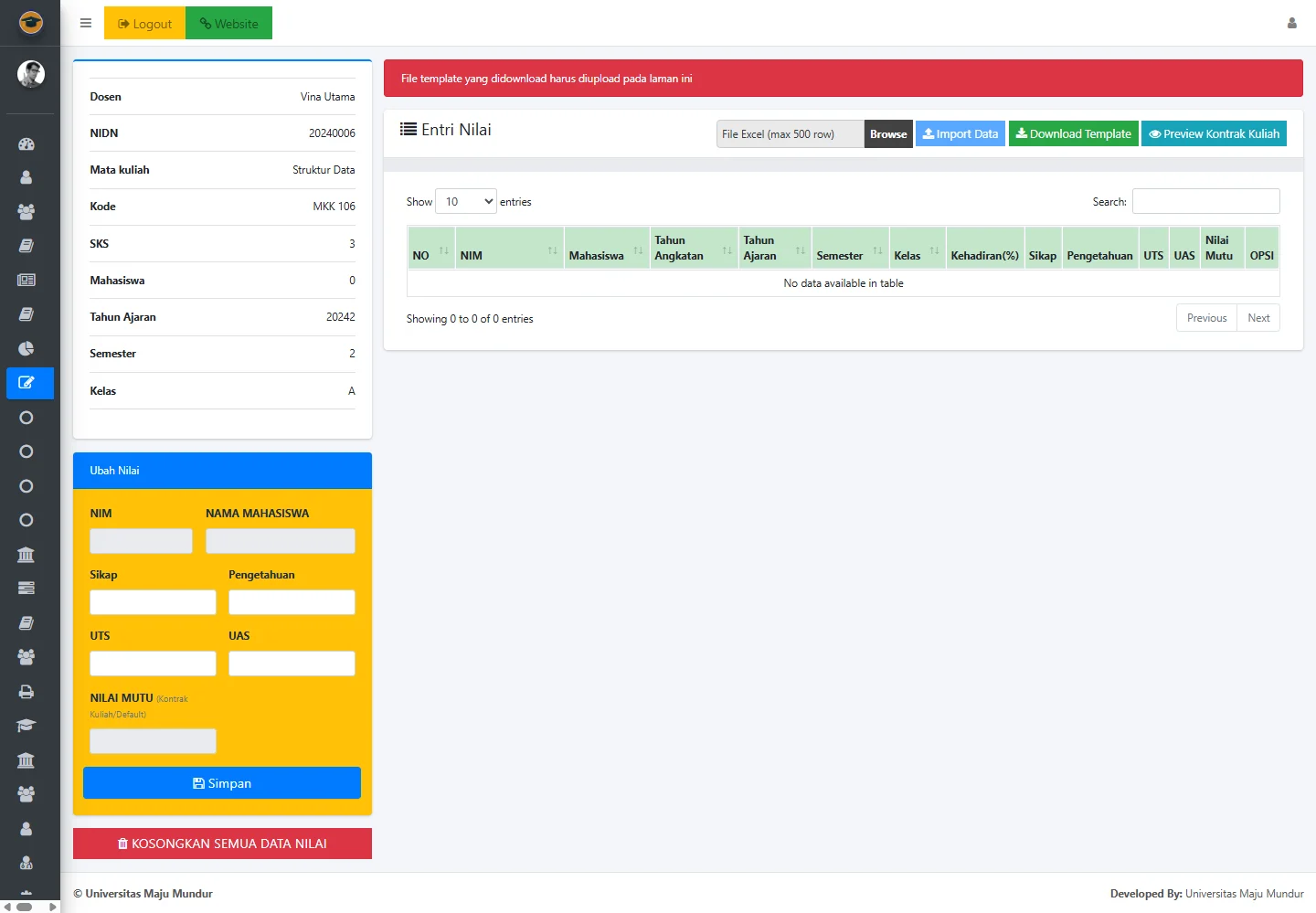Open the Show entries dropdown

pos(466,202)
